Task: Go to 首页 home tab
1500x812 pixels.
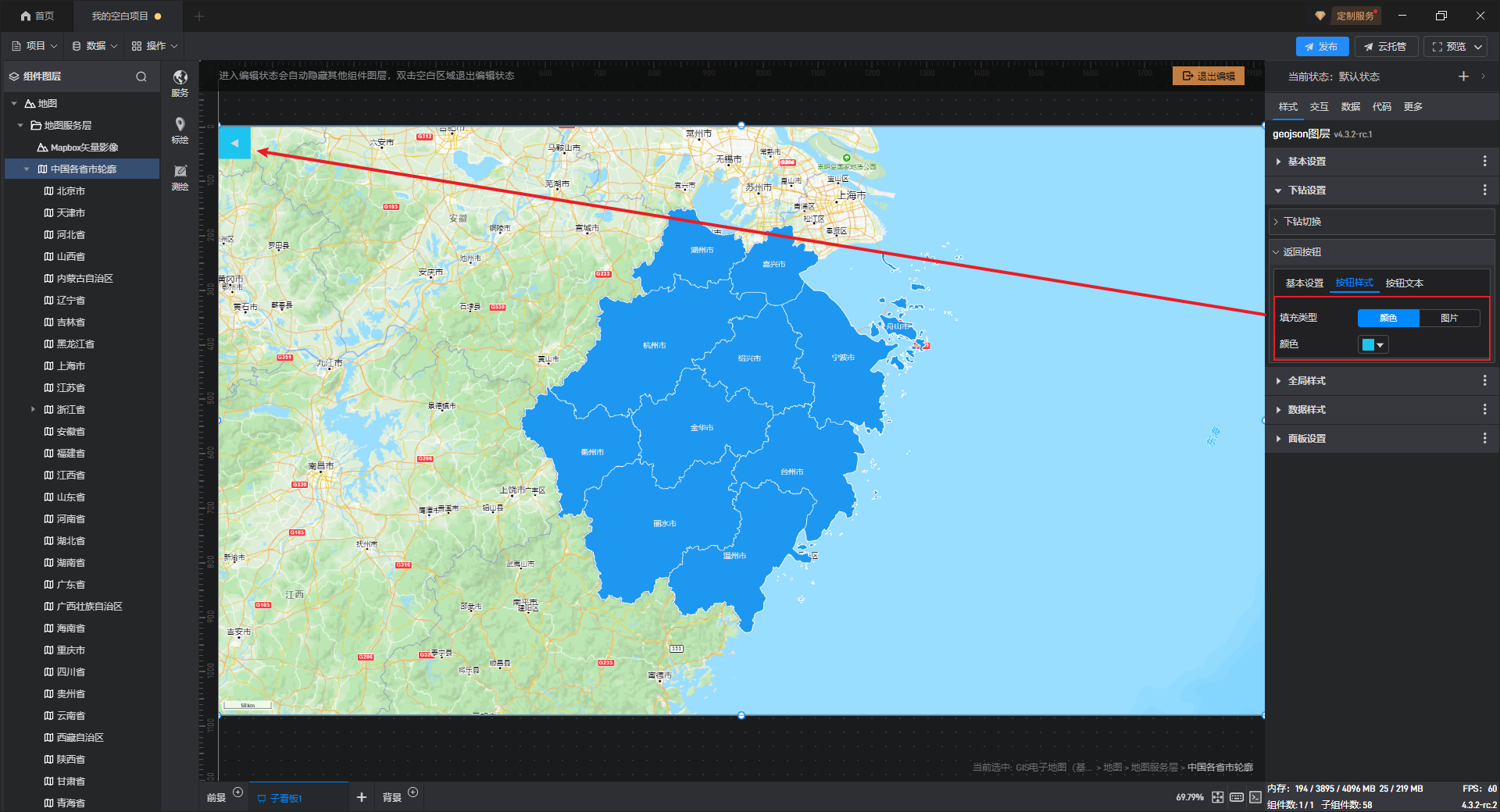Action: coord(37,16)
